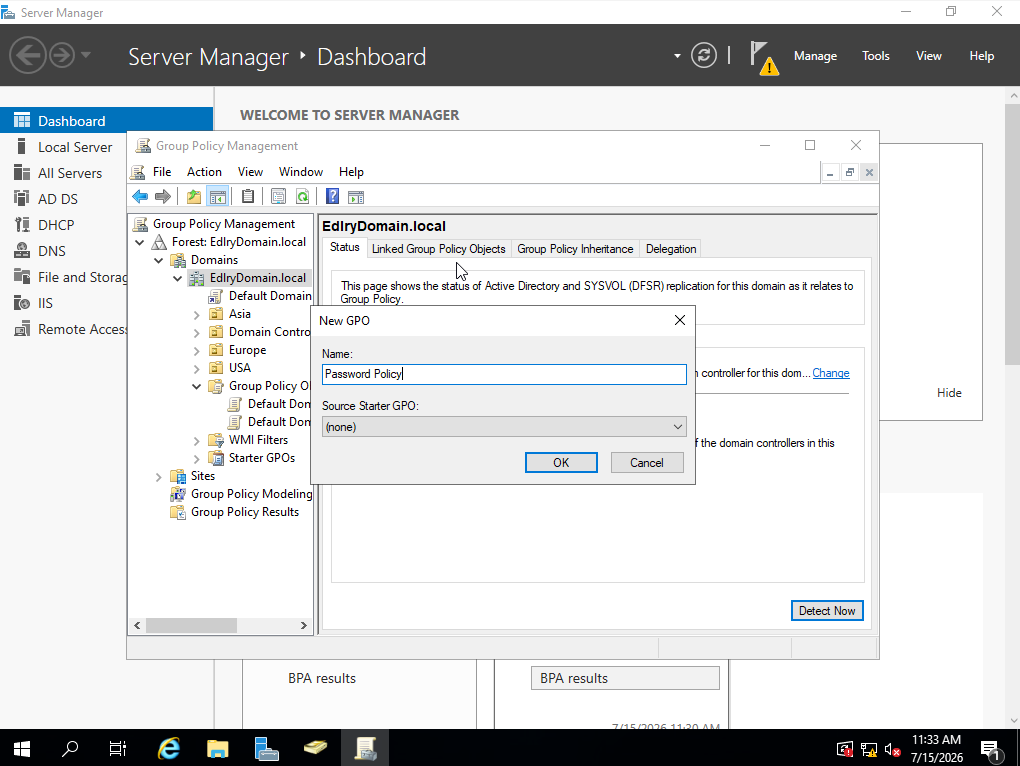Image resolution: width=1020 pixels, height=766 pixels.
Task: Open Task View on taskbar
Action: pyautogui.click(x=118, y=749)
